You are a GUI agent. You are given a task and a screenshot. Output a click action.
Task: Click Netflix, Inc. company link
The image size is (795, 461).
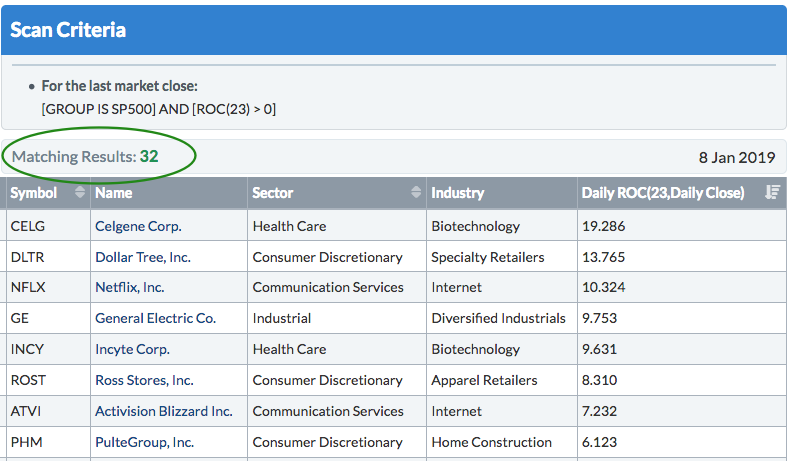pos(129,287)
